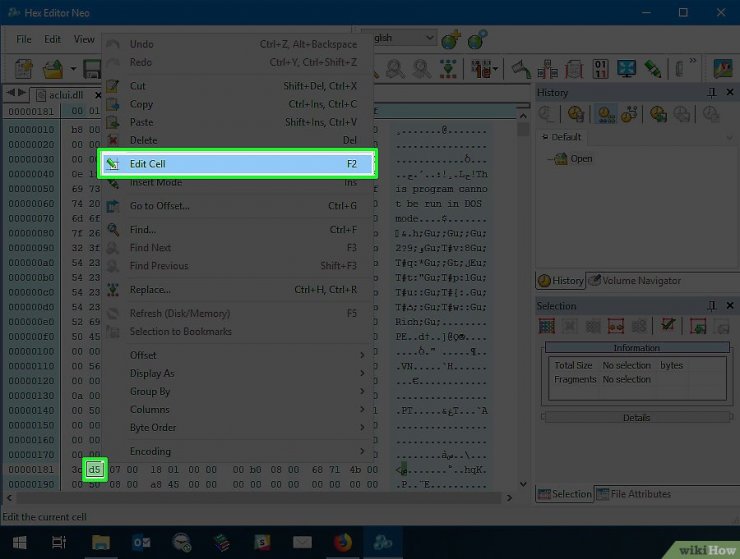740x559 pixels.
Task: Click Copy in the Edit menu
Action: tap(237, 104)
